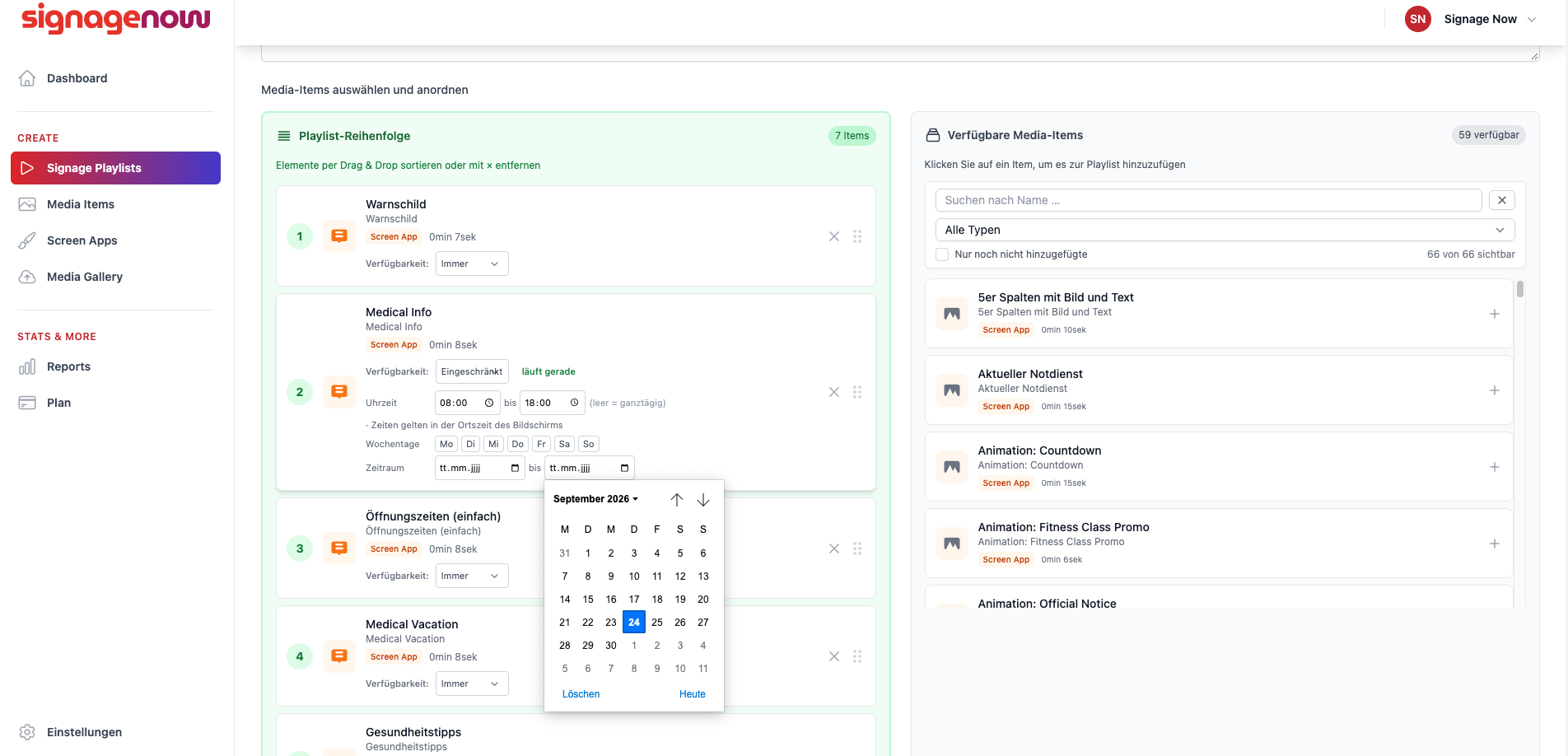1568x756 pixels.
Task: Open Signage Now account menu chevron
Action: point(1532,20)
